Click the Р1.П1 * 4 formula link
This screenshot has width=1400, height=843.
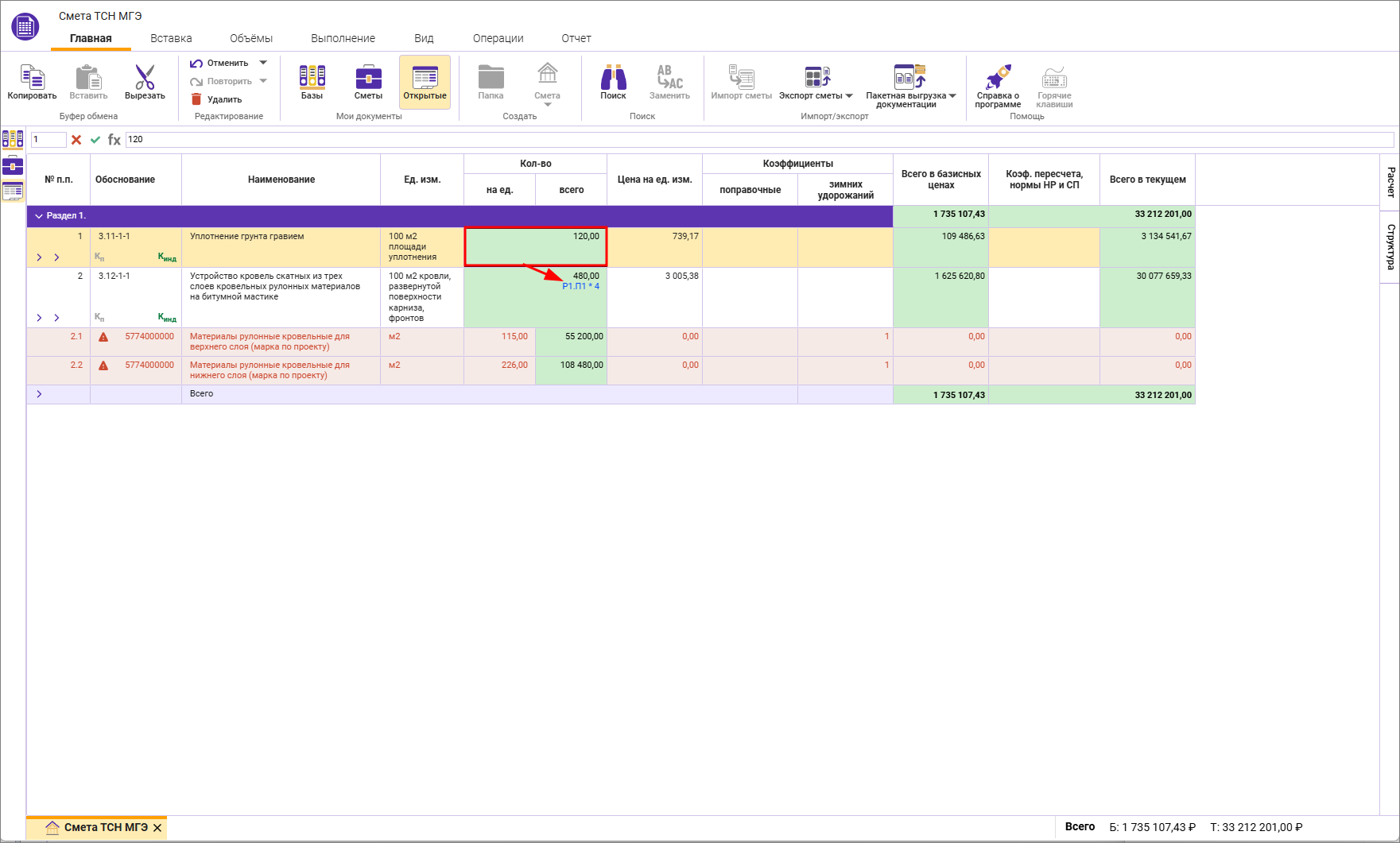580,286
